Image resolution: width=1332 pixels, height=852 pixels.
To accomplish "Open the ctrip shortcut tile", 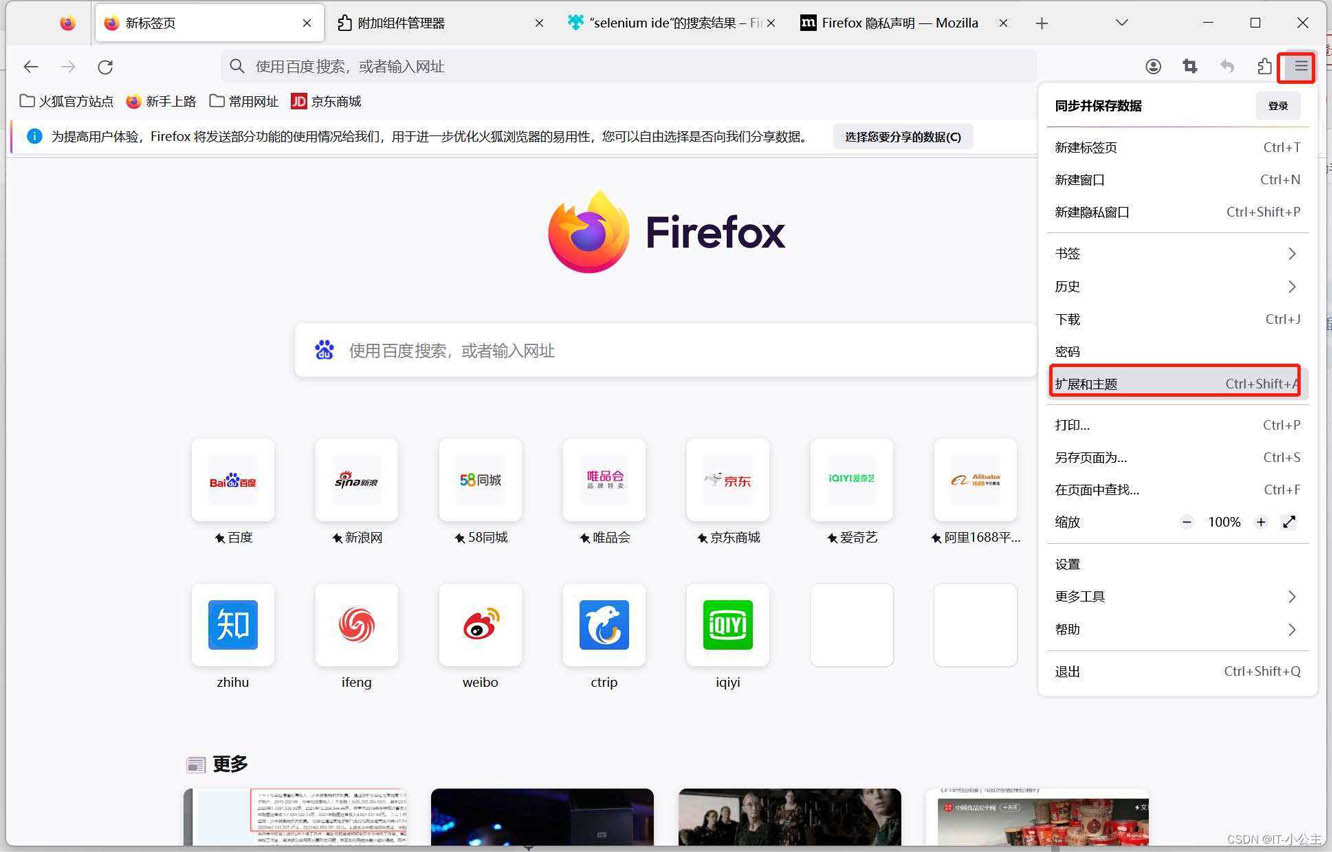I will pyautogui.click(x=604, y=625).
